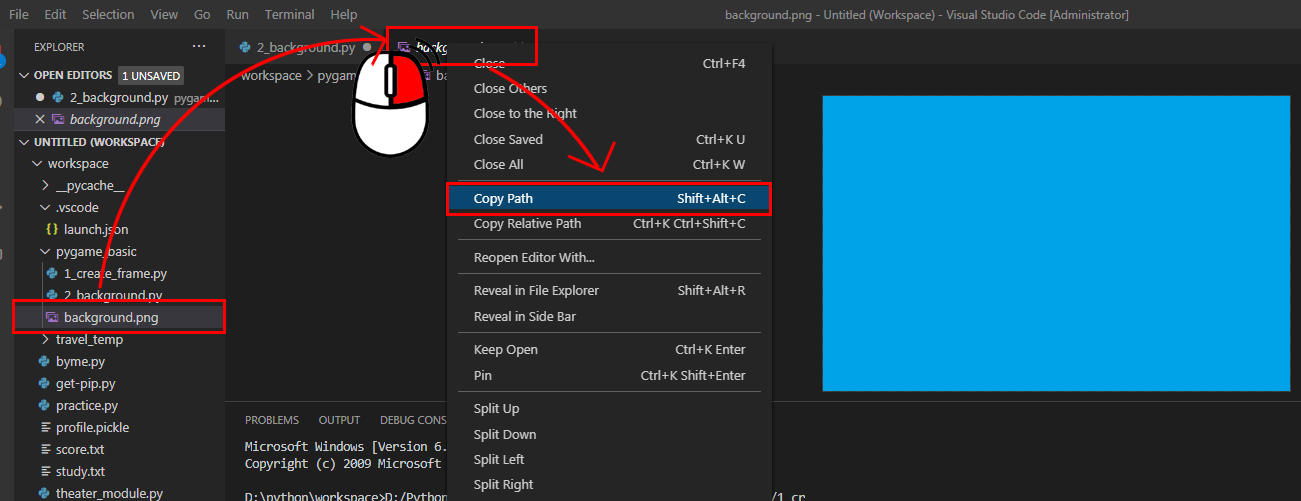
Task: Click unsaved dot beside 2_background.py in Open Editors
Action: [40, 97]
